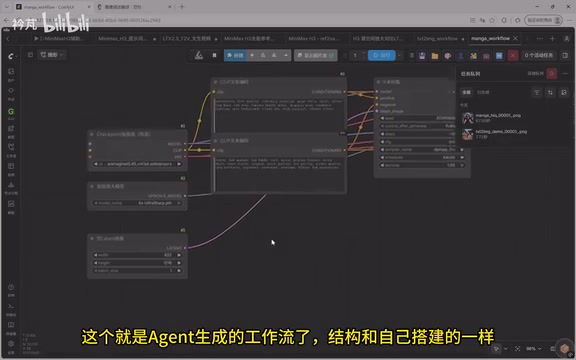This screenshot has height=360, width=576.
Task: Adjust the steps slider in sampler node
Action: click(x=417, y=134)
